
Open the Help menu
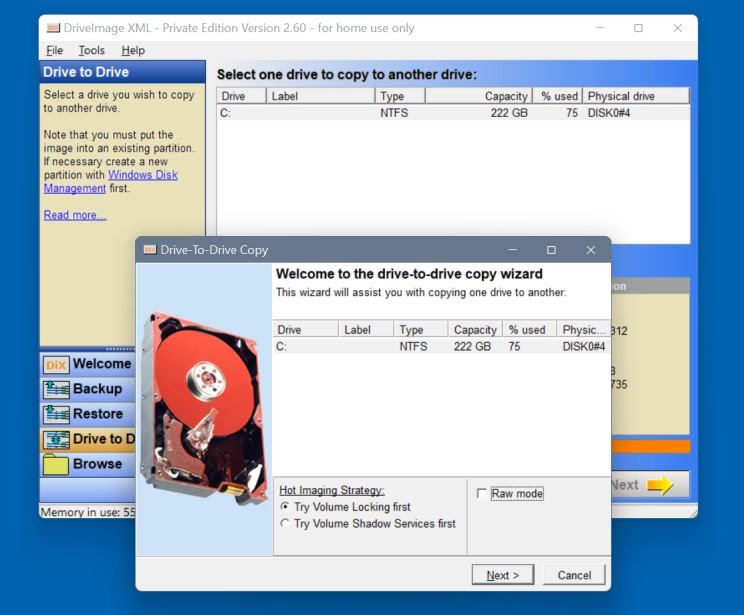[133, 50]
